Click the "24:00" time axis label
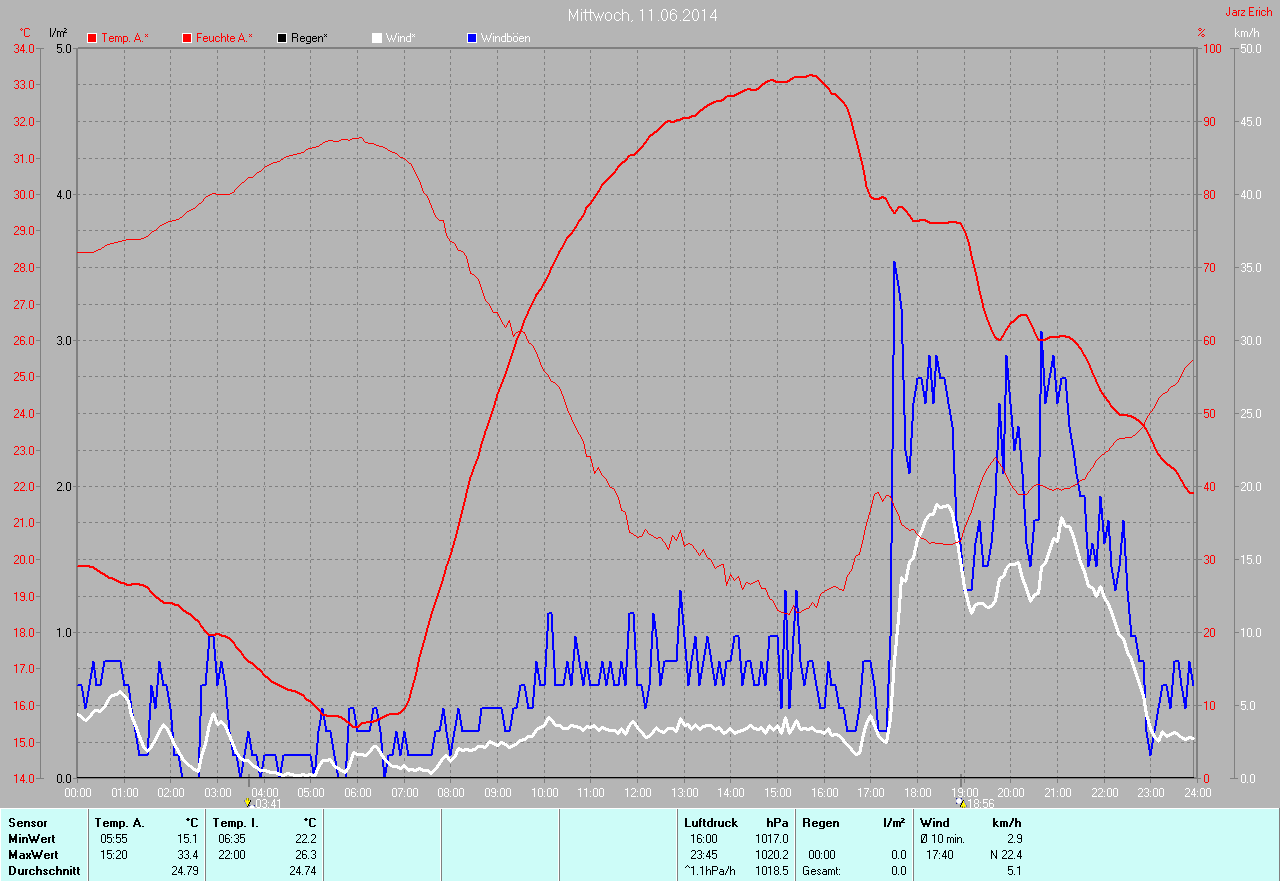 click(x=1197, y=793)
